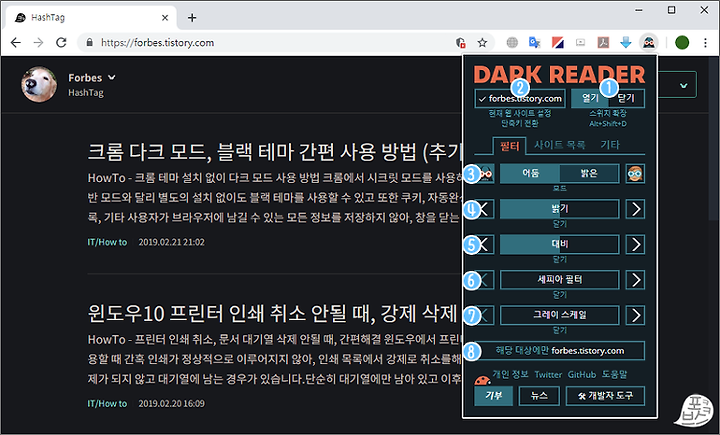Click the blue download arrow extension icon

pyautogui.click(x=626, y=43)
